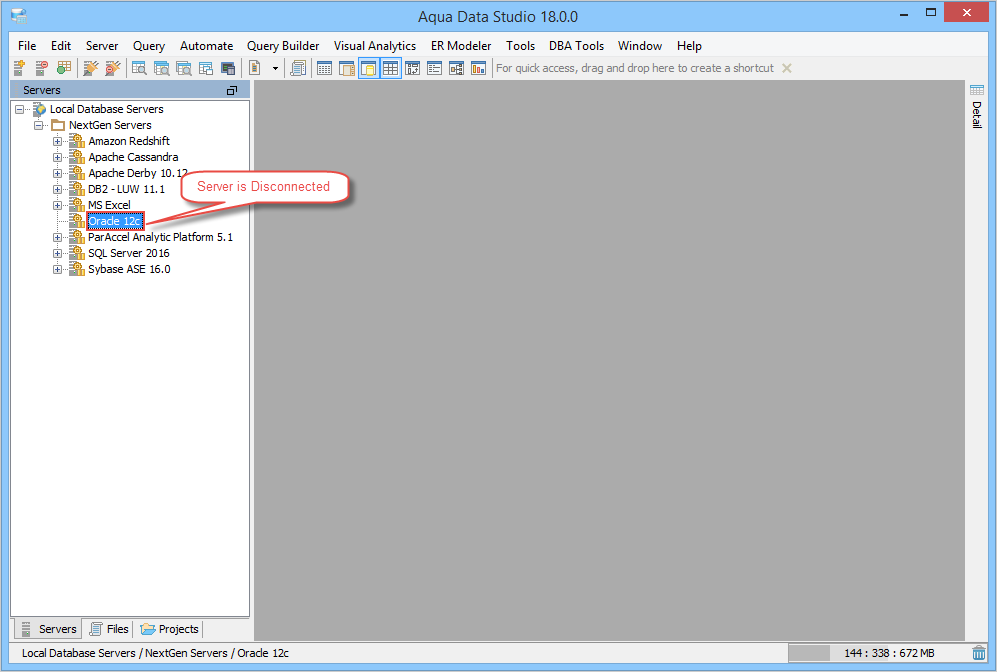Open the File menu
Viewport: 997px width, 672px height.
(x=27, y=46)
